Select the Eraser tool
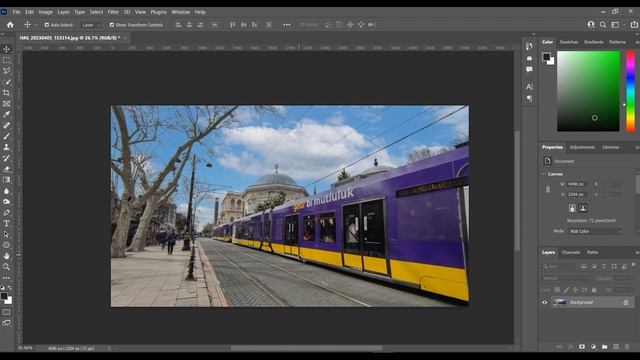This screenshot has width=640, height=360. pos(7,169)
